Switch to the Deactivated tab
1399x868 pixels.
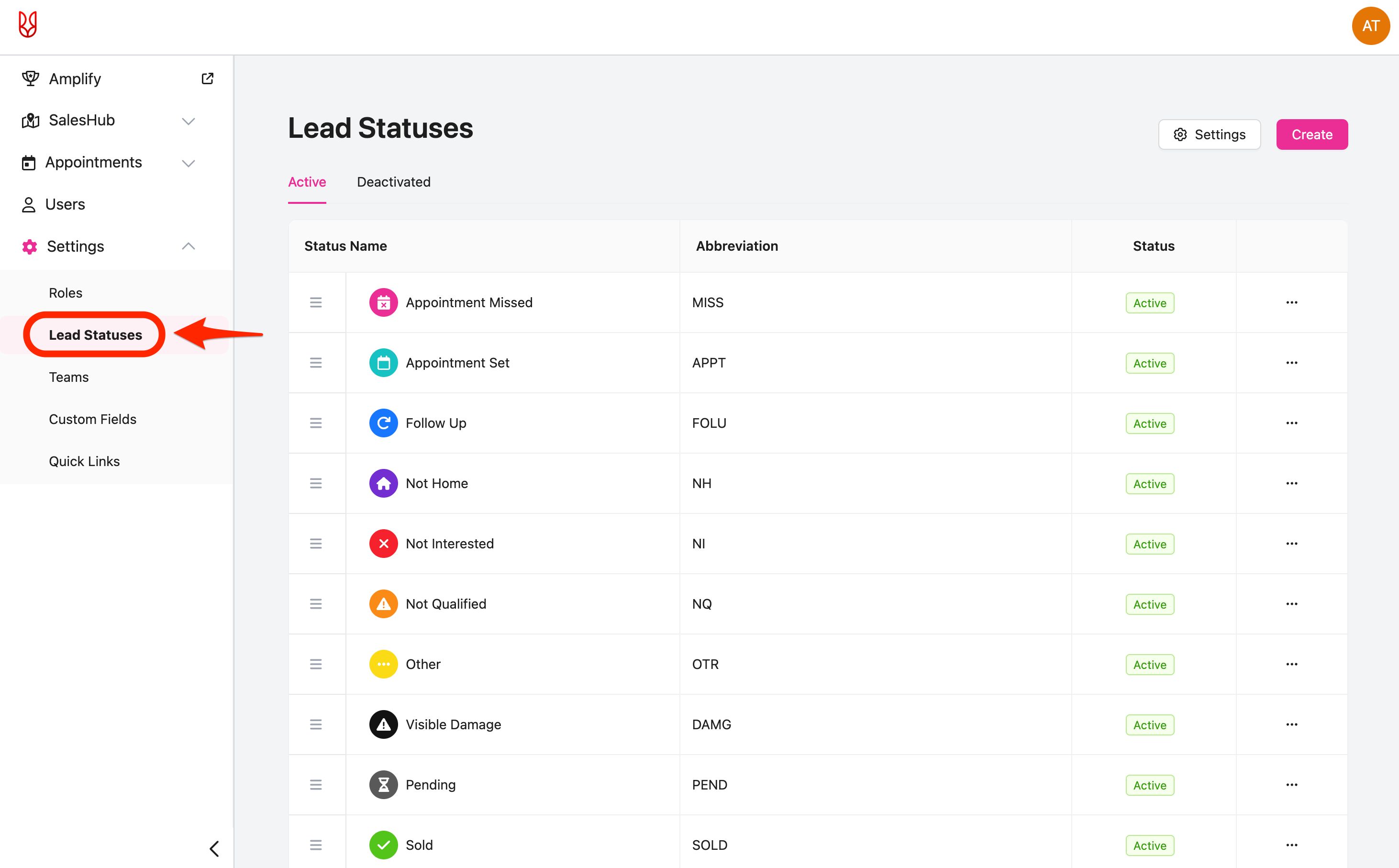click(x=394, y=182)
